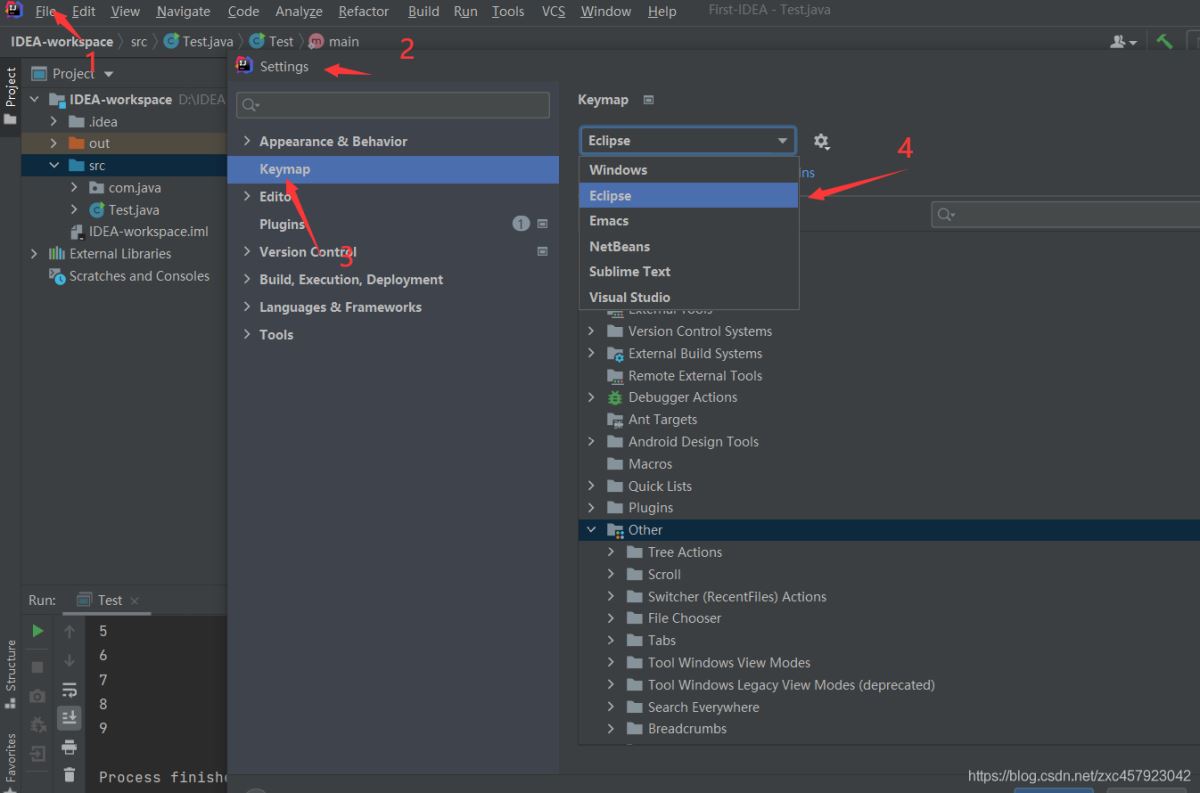Expand External Libraries in project tree
Viewport: 1200px width, 793px height.
pos(34,254)
